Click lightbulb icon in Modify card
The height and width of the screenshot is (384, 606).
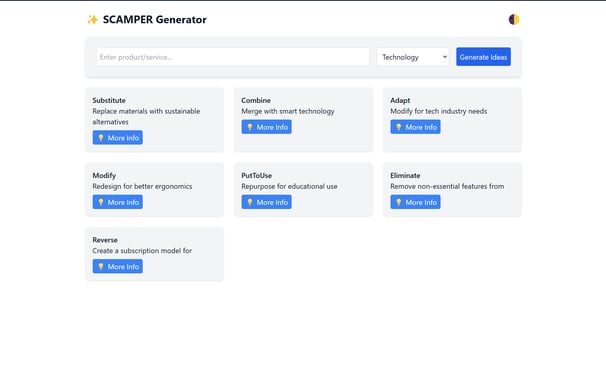pyautogui.click(x=101, y=202)
